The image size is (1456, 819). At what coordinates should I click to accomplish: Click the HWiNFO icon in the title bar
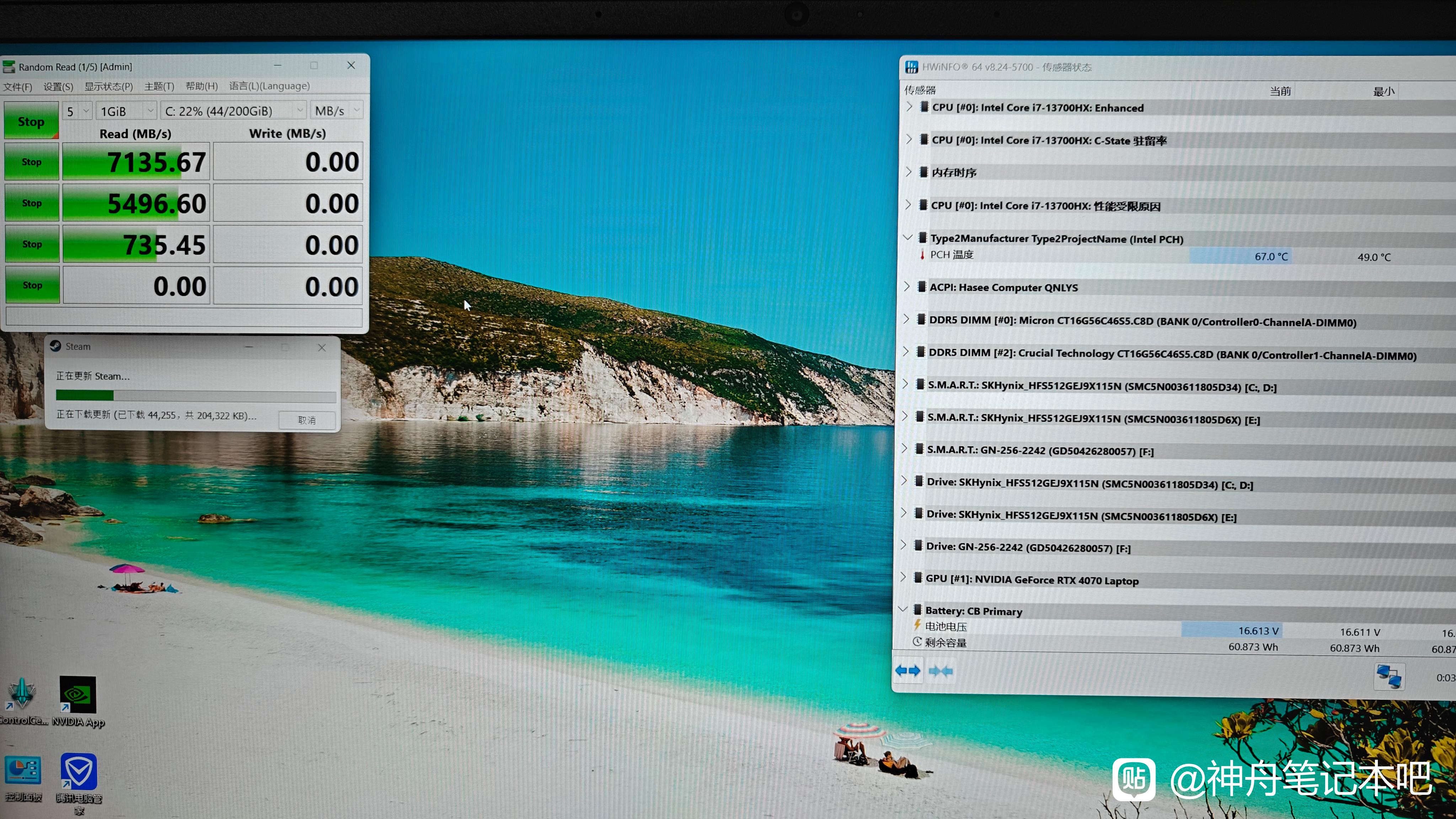(x=912, y=67)
